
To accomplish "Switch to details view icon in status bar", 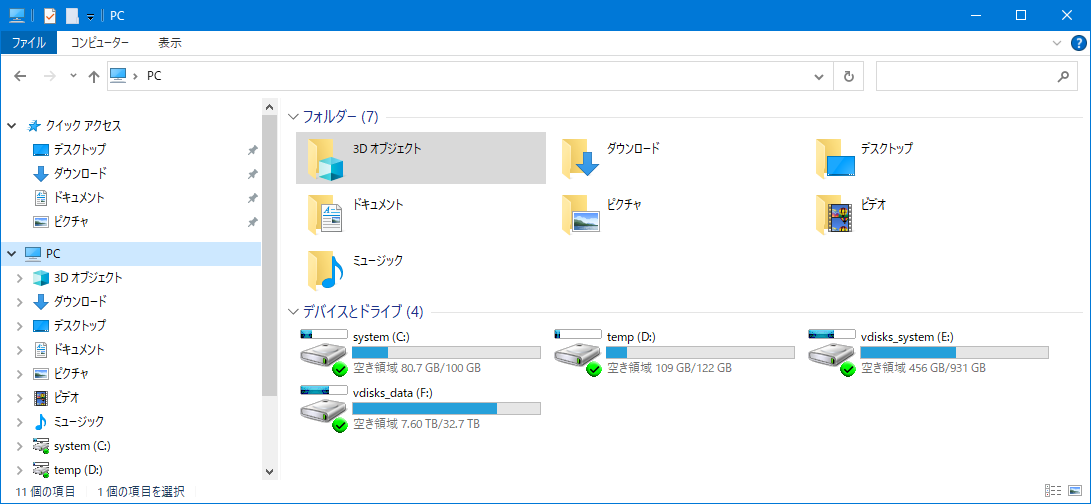I will coord(1053,491).
